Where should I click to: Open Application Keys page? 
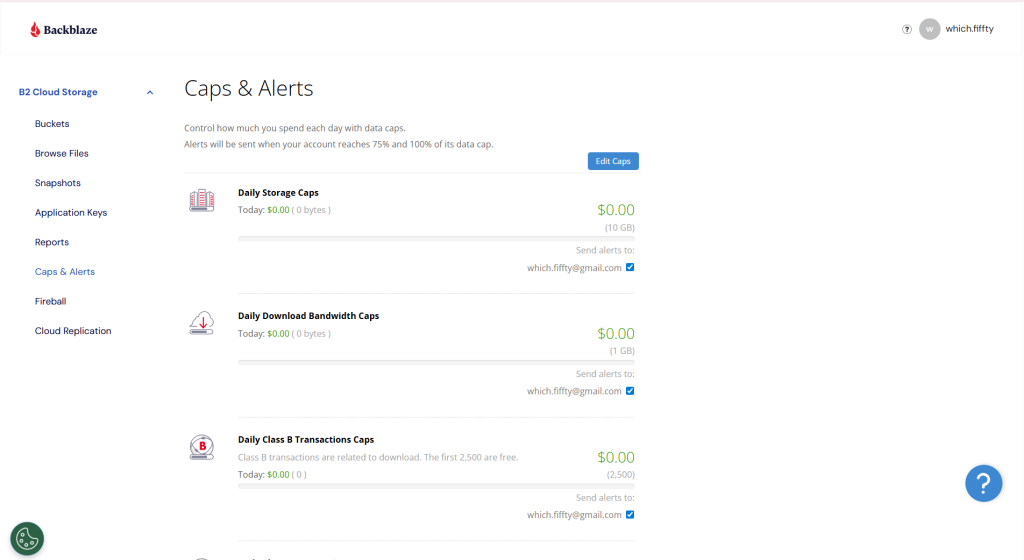pyautogui.click(x=71, y=212)
